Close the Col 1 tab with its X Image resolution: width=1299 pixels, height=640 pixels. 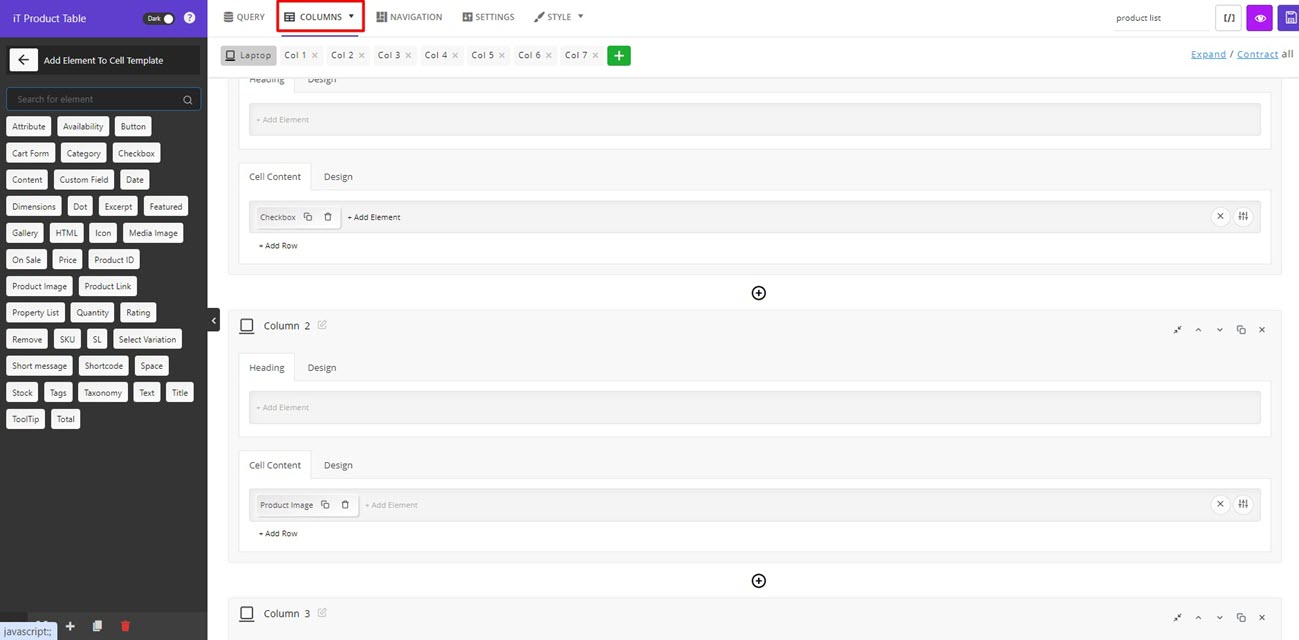coord(315,56)
